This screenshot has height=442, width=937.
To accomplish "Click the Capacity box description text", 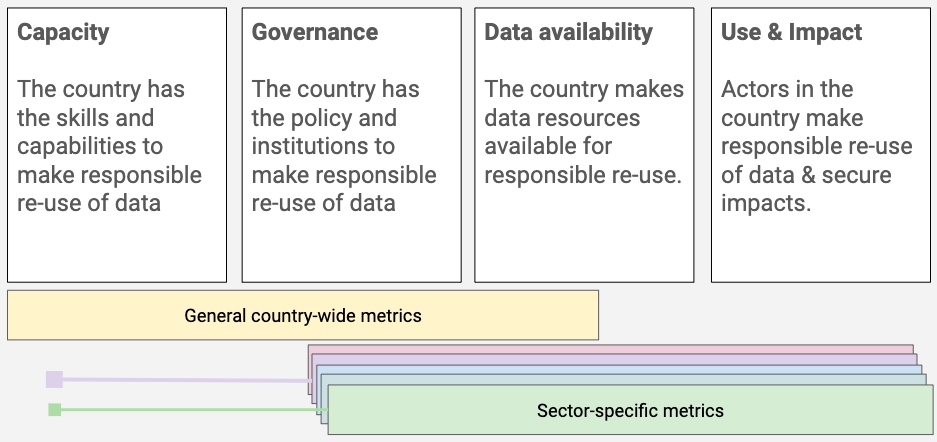I will tap(109, 146).
